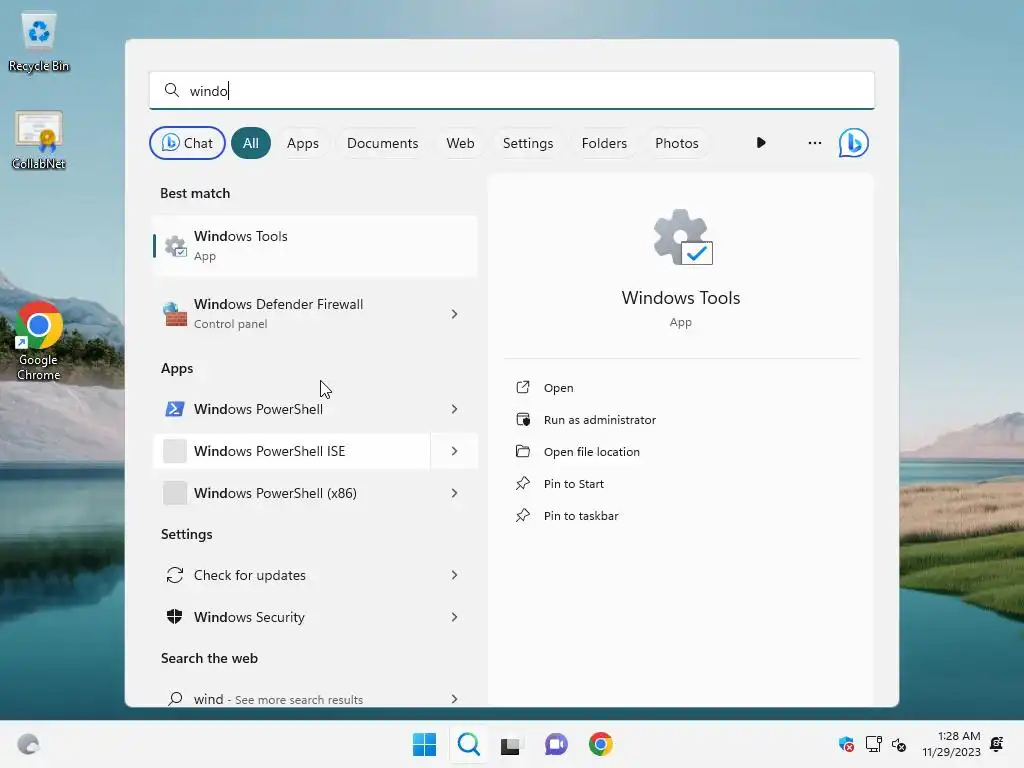The height and width of the screenshot is (768, 1024).
Task: Expand the Windows PowerShell ISE arrow
Action: pyautogui.click(x=455, y=451)
